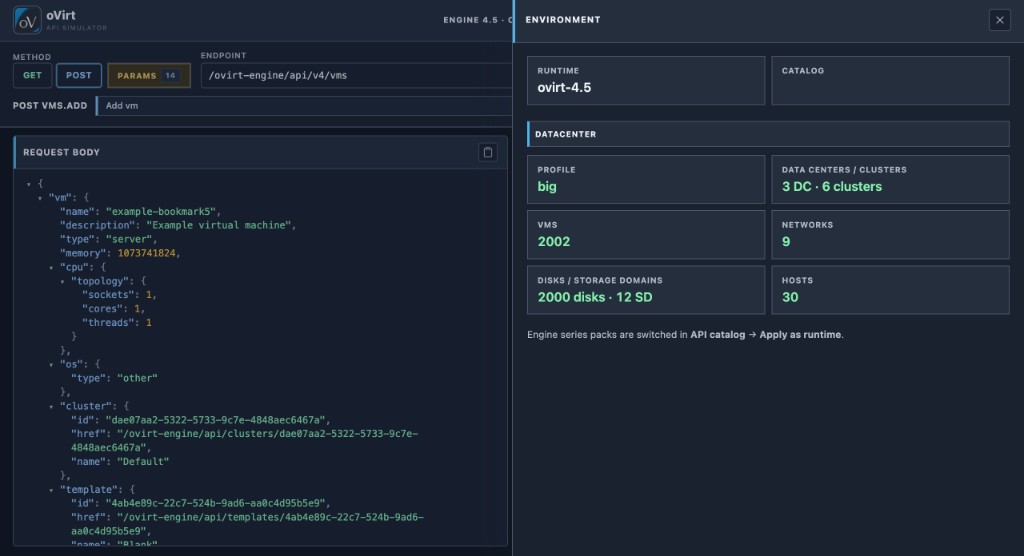Collapse the "os" node
1024x556 pixels.
(x=51, y=365)
